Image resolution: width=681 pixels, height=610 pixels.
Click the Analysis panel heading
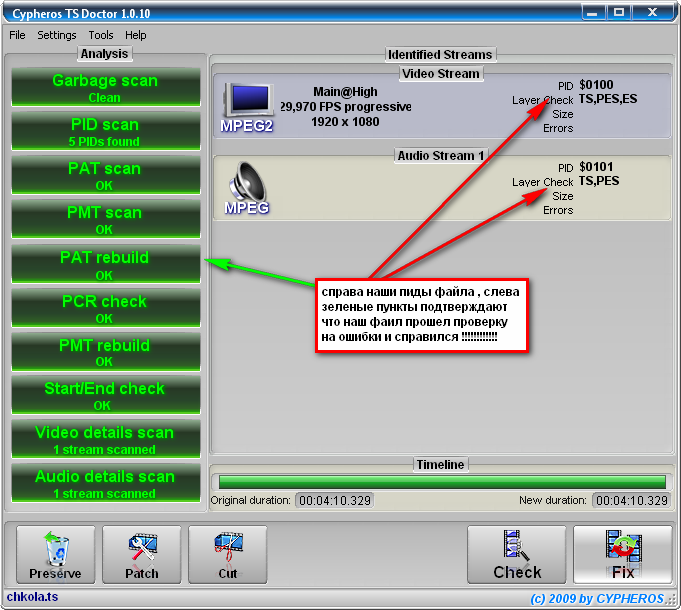(104, 54)
